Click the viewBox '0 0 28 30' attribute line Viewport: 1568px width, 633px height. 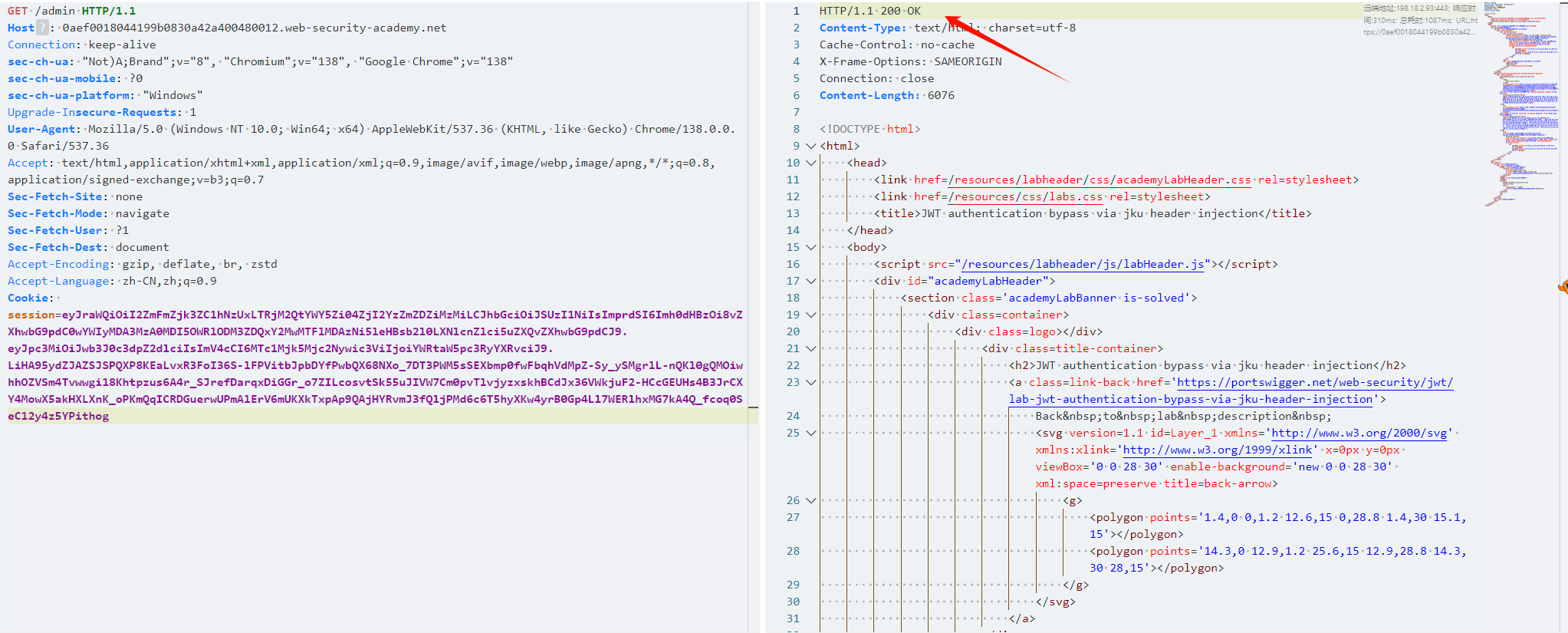tap(1215, 467)
